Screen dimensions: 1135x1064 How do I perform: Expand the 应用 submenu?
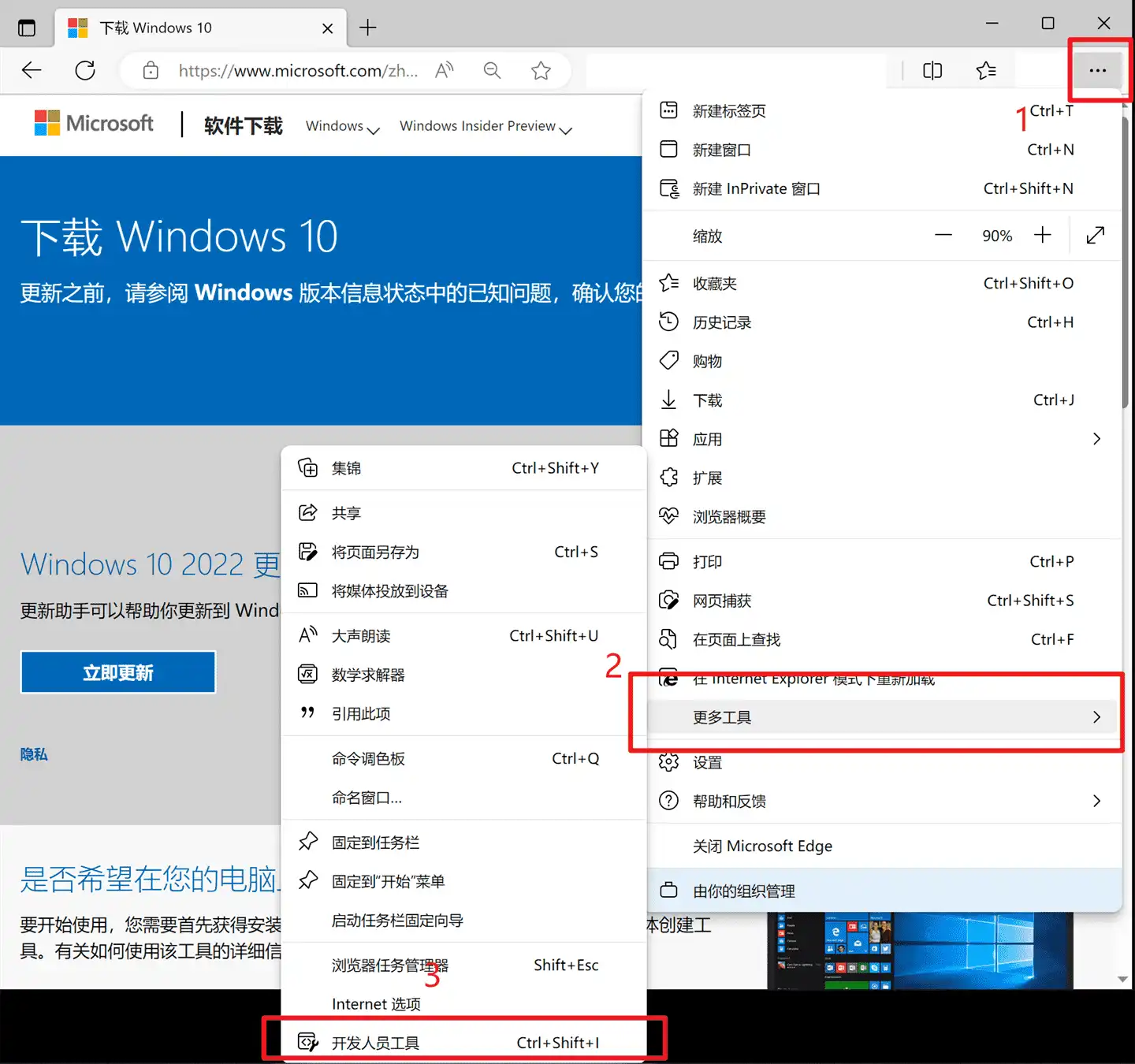883,439
